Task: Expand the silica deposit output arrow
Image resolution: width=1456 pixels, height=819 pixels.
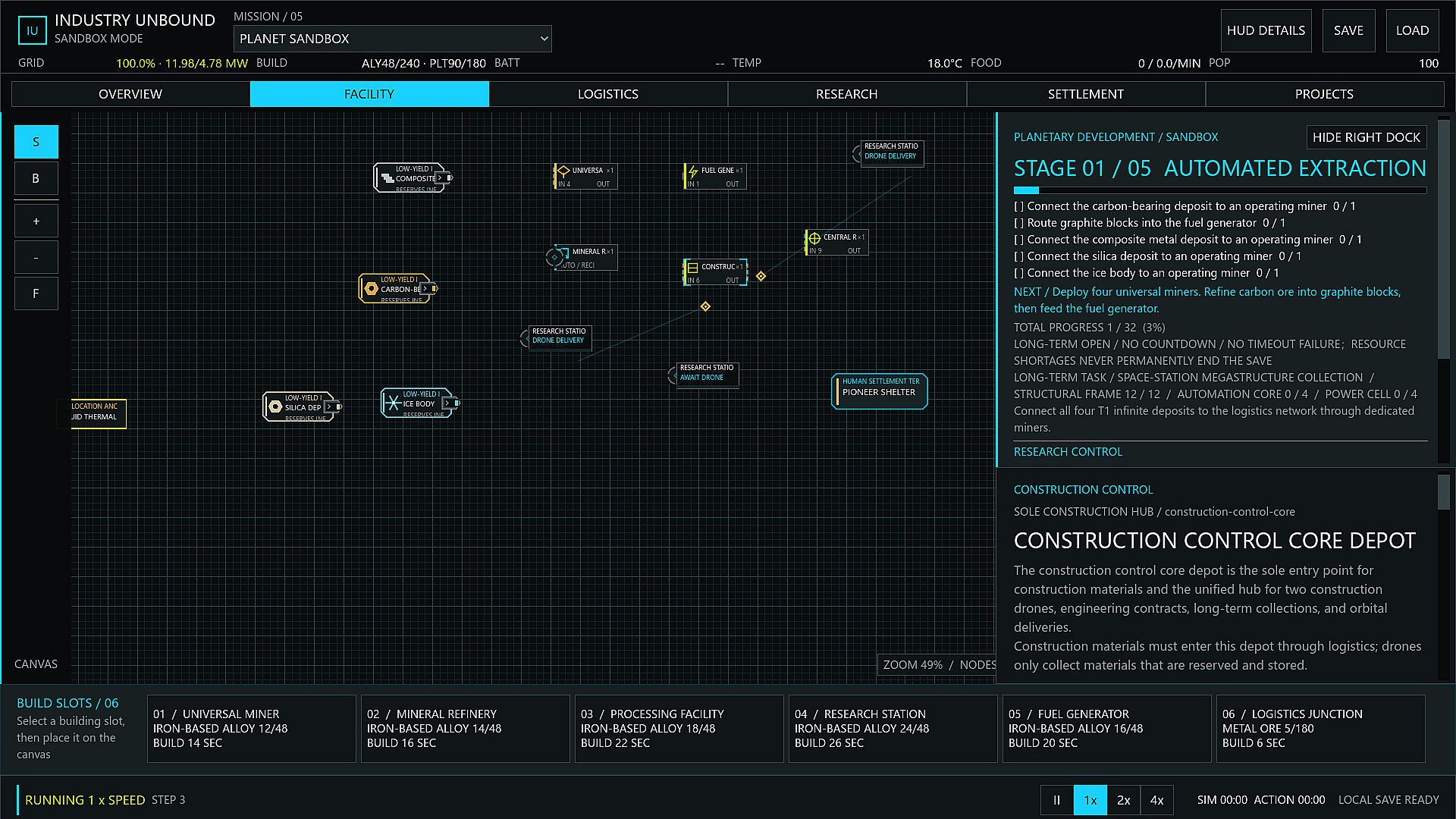Action: 329,407
